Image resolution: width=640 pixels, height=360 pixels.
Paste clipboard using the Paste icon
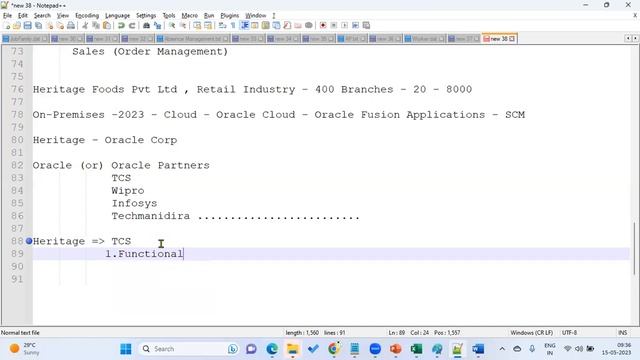107,26
